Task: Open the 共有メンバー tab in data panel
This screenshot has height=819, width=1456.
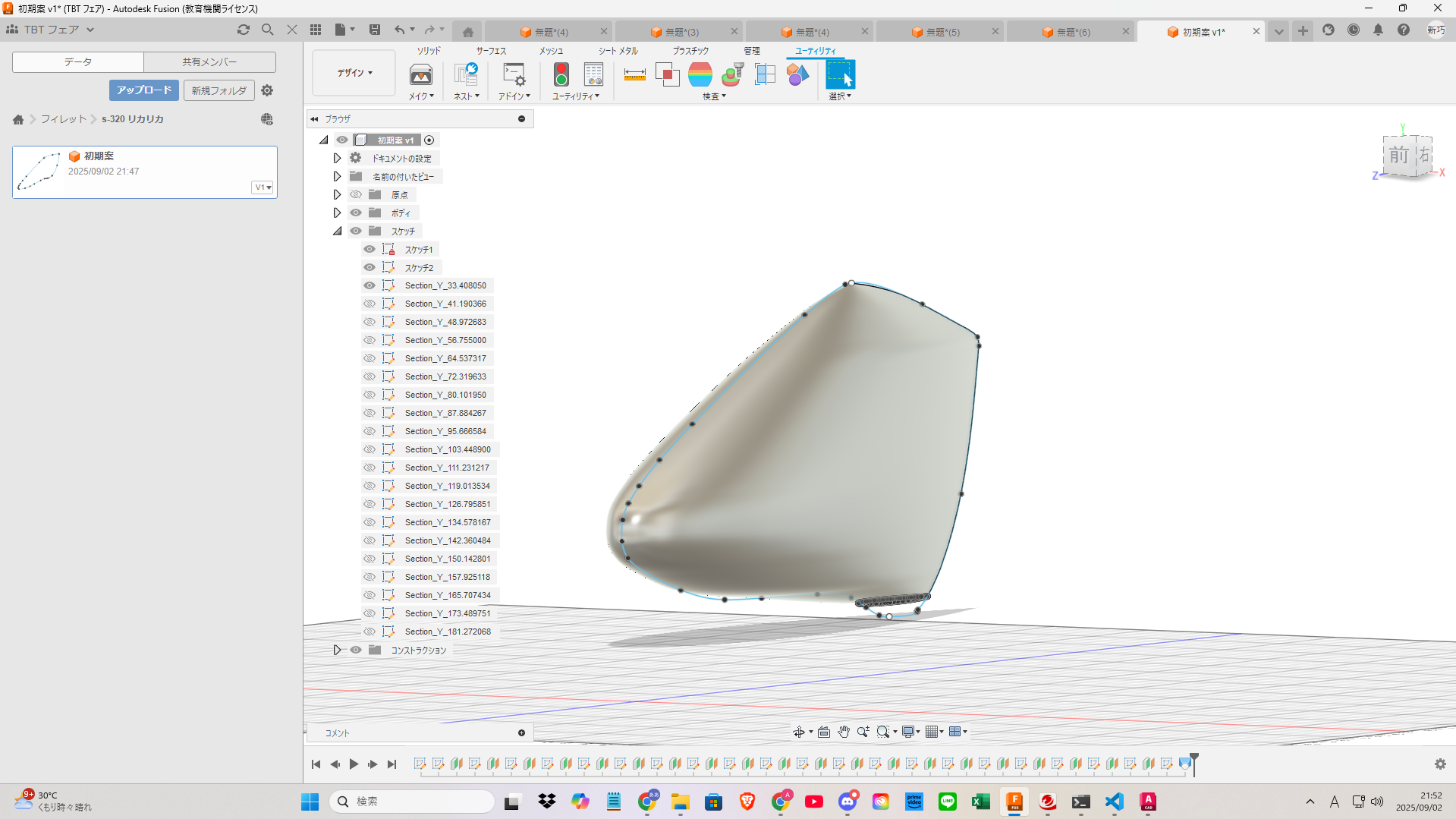Action: 209,61
